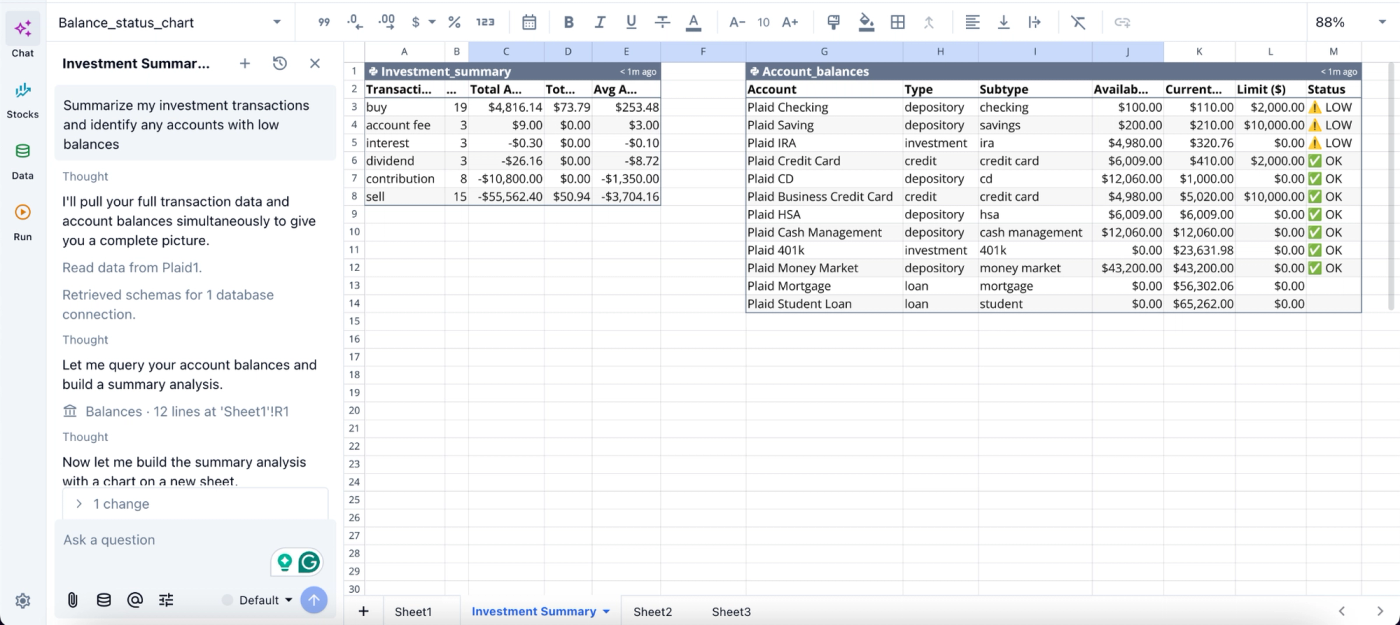
Task: Show previous sheet tabs with left arrow
Action: tap(1342, 611)
